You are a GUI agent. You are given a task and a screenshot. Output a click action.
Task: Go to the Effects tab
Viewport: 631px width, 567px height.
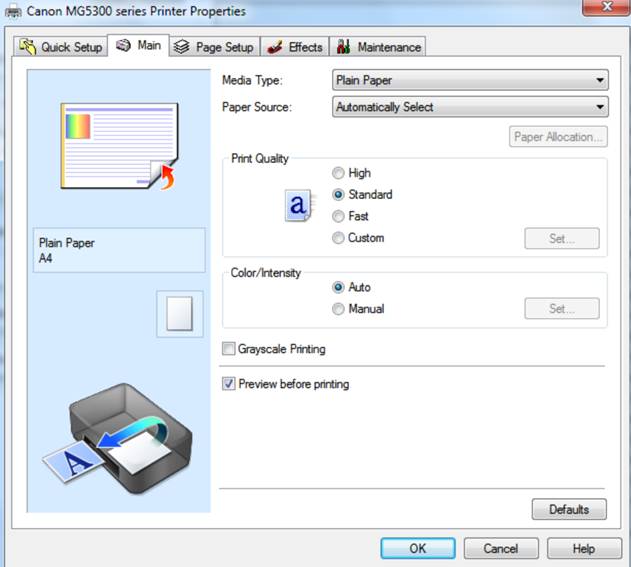[x=295, y=47]
